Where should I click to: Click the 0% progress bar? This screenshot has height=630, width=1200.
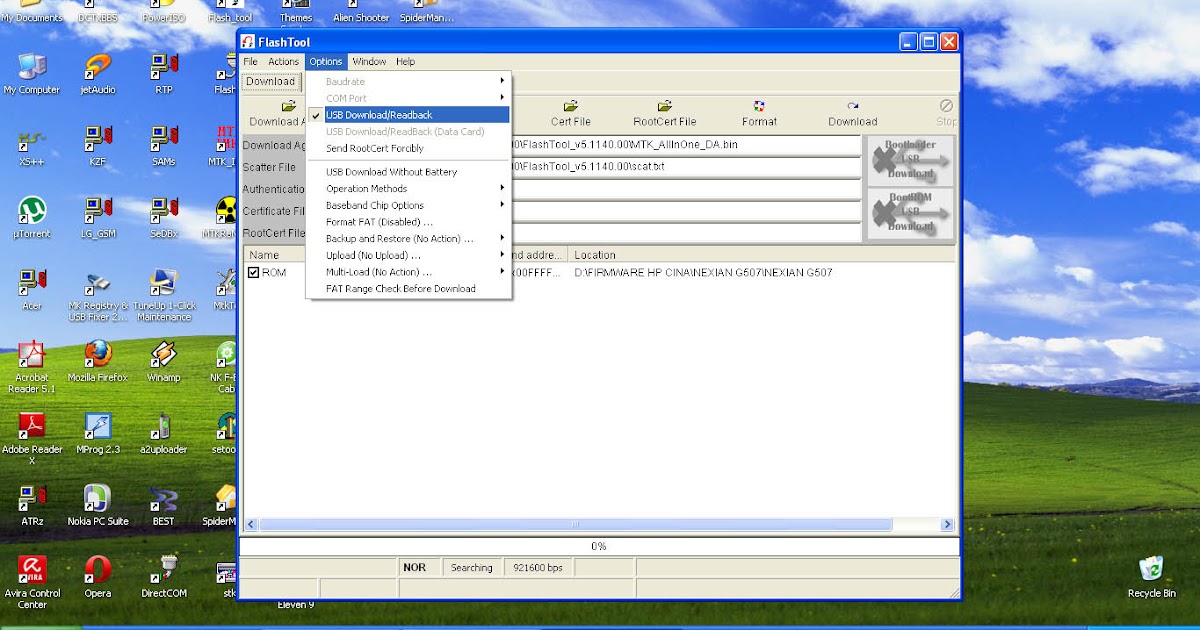point(599,546)
